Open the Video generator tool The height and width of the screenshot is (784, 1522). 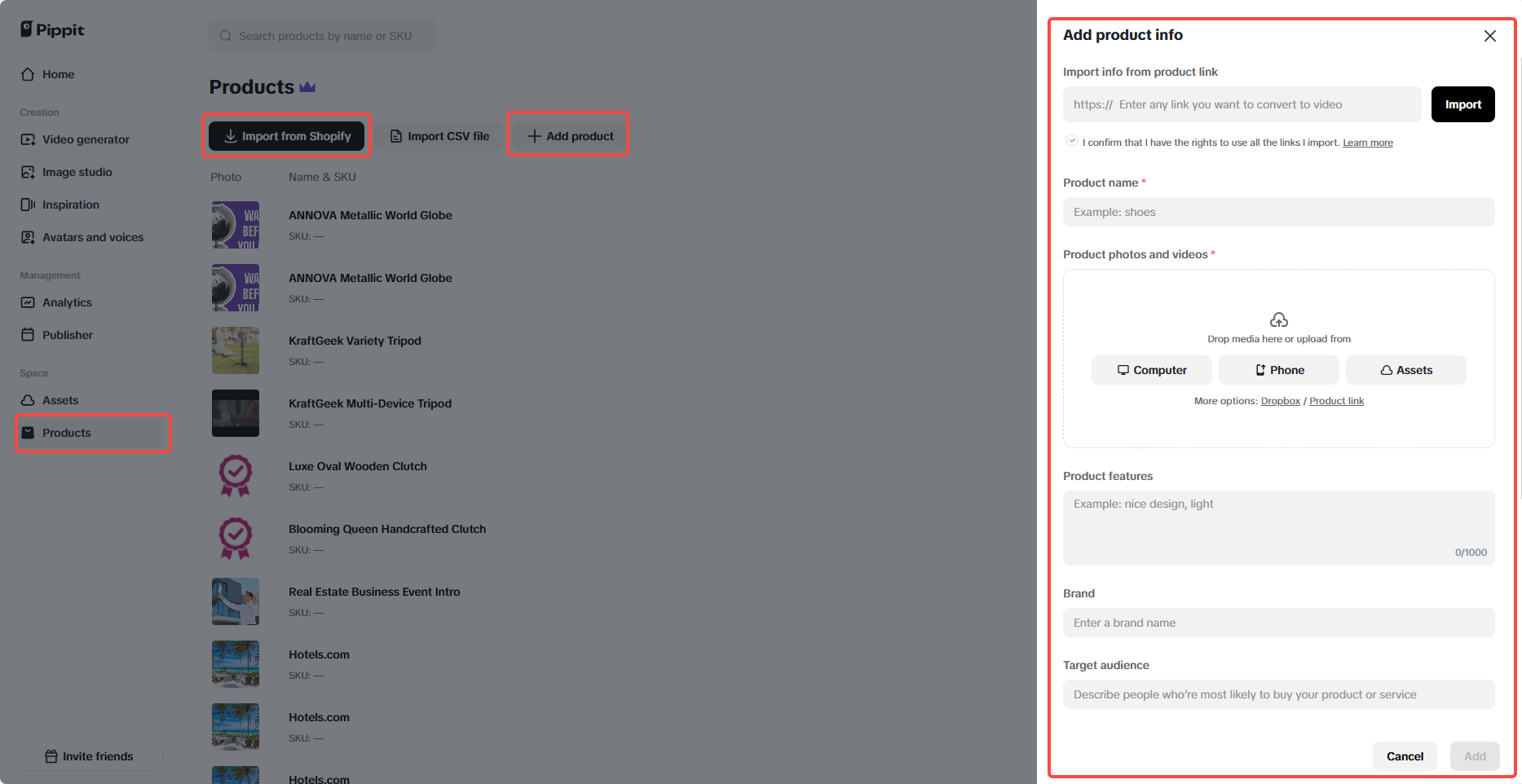[85, 139]
